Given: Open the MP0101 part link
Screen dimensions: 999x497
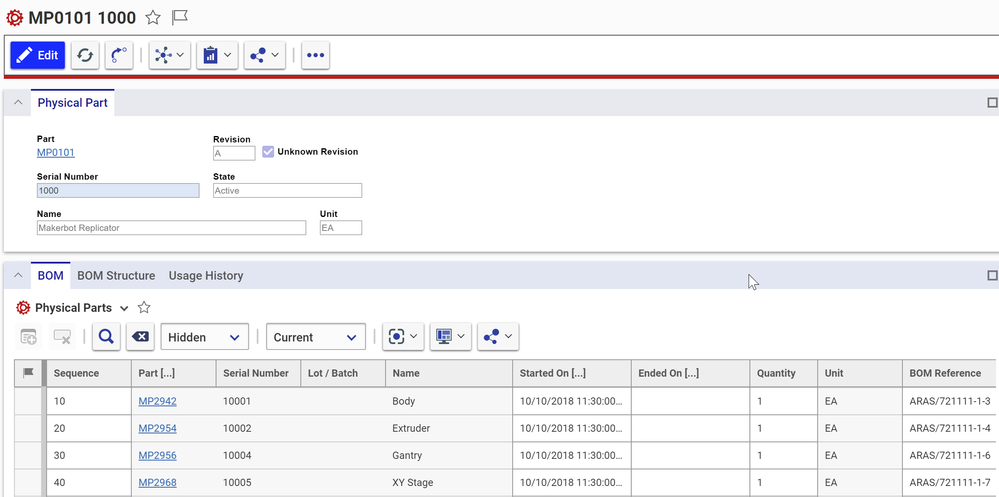Looking at the screenshot, I should [x=55, y=153].
